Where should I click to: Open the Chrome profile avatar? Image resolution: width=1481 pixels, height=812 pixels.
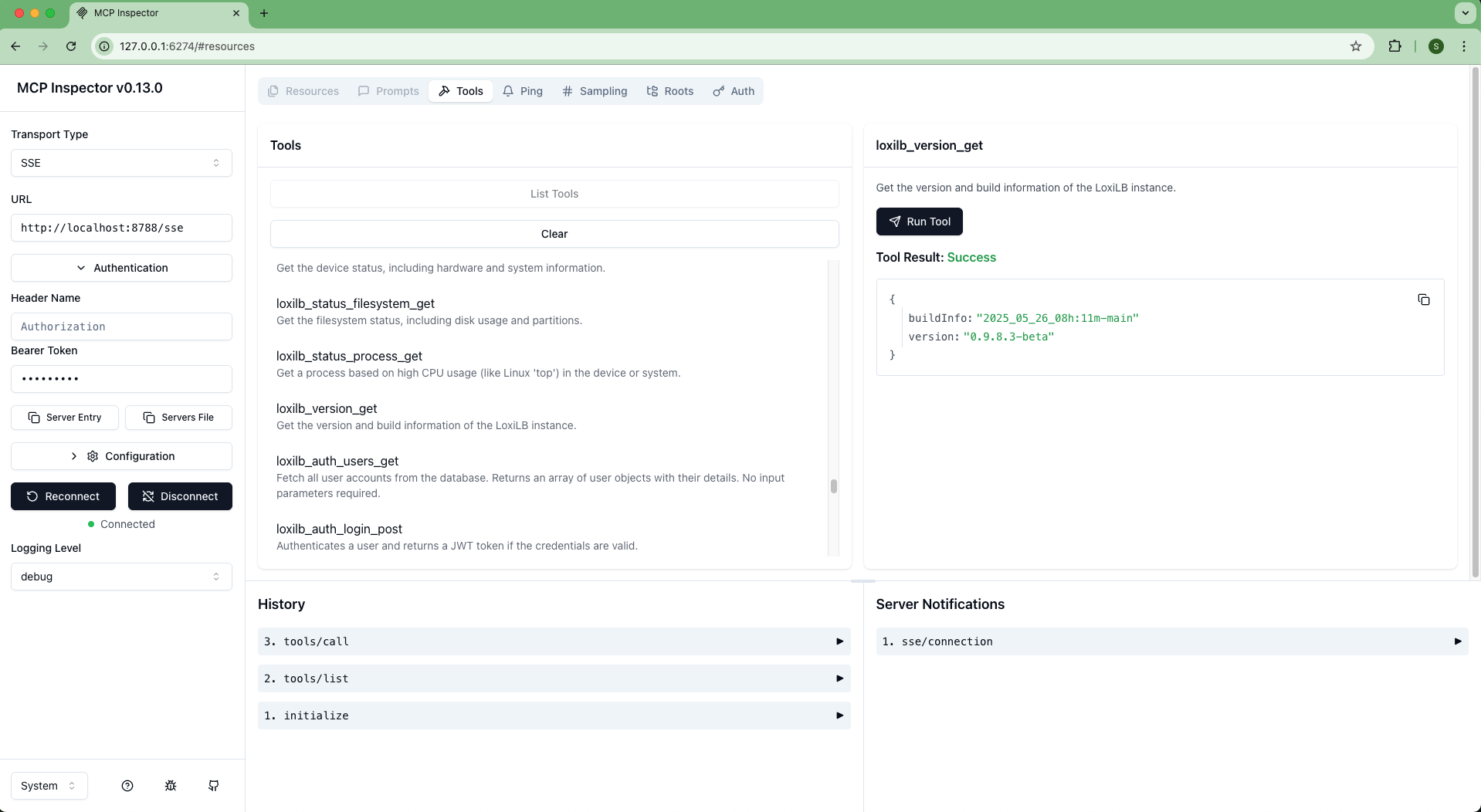point(1436,46)
